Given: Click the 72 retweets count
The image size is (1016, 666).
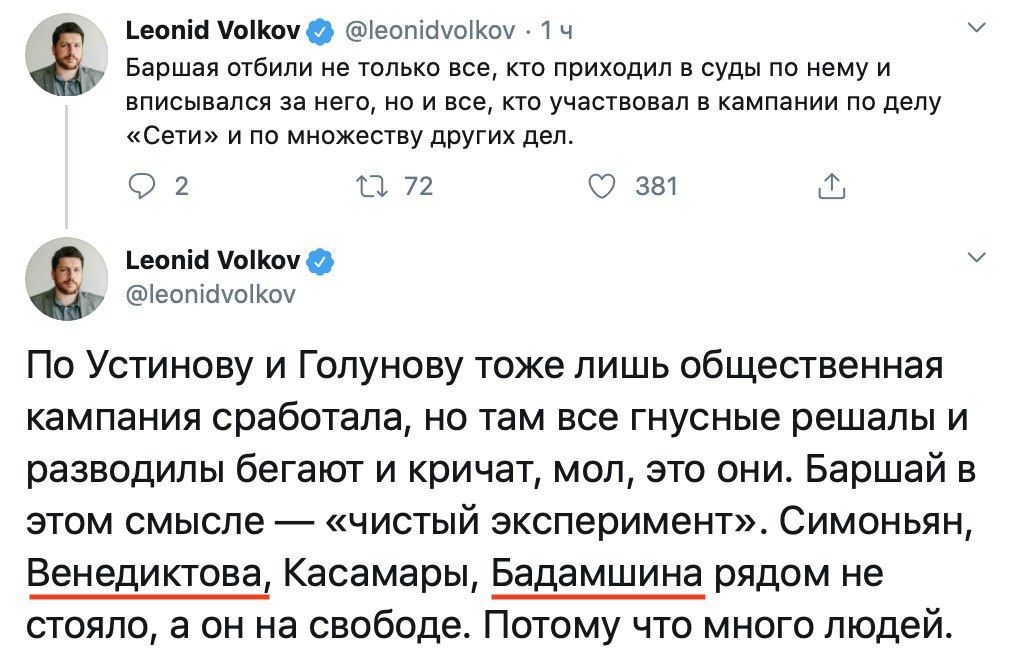Looking at the screenshot, I should pos(417,186).
